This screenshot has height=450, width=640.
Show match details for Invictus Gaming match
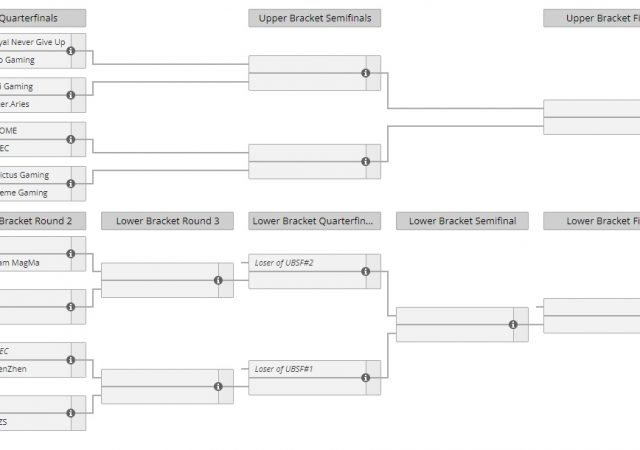(x=71, y=183)
